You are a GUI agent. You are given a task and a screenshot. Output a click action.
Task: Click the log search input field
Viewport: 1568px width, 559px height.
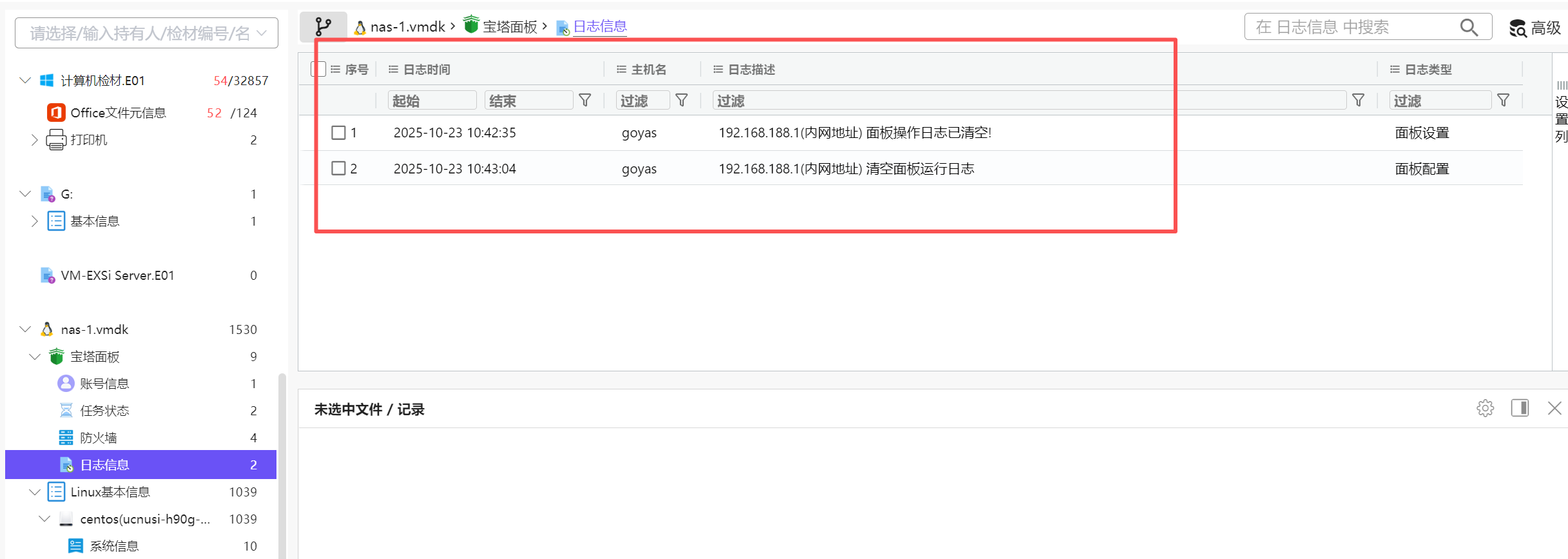(x=1353, y=27)
